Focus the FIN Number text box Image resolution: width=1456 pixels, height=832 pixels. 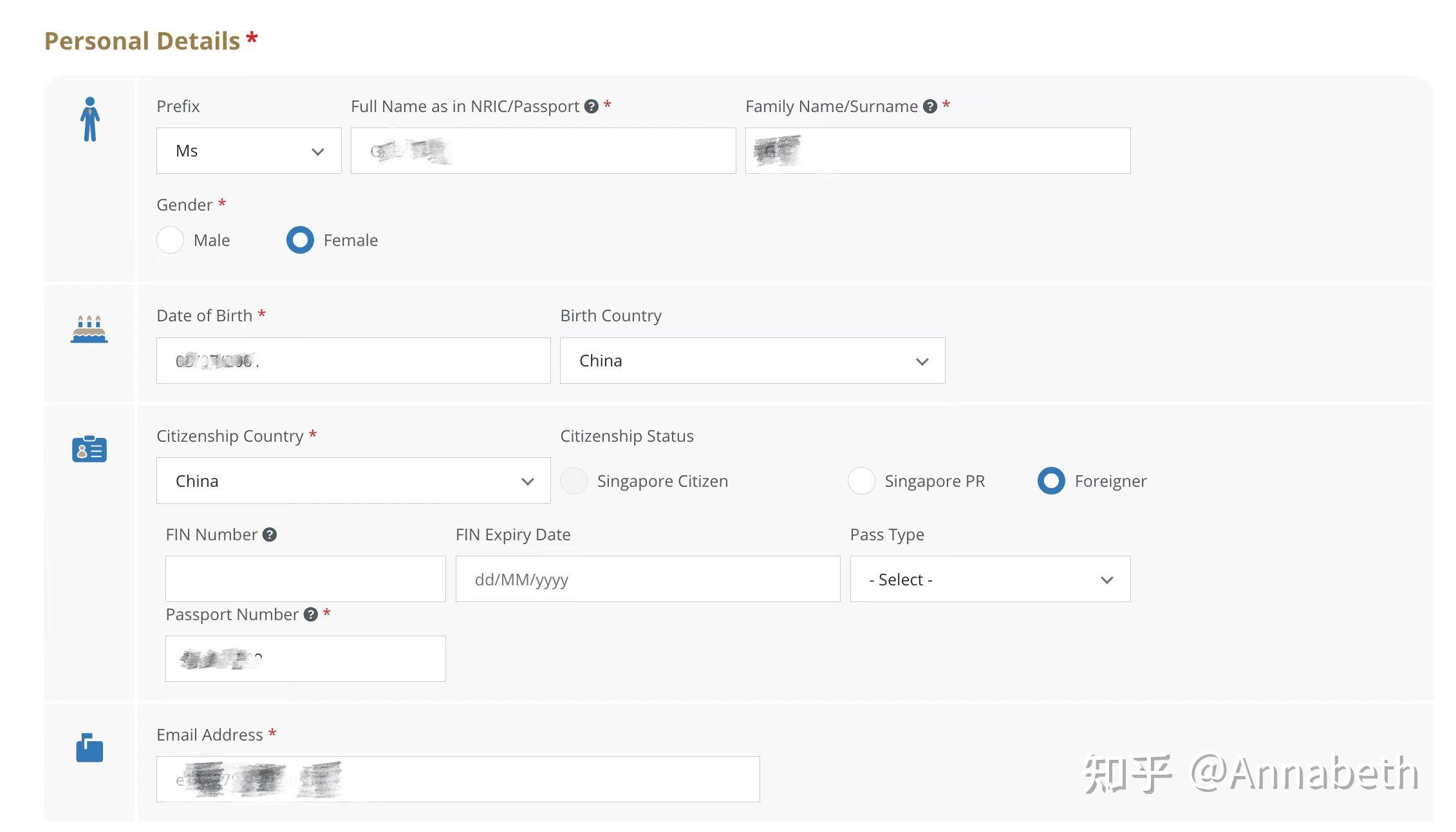pyautogui.click(x=305, y=580)
